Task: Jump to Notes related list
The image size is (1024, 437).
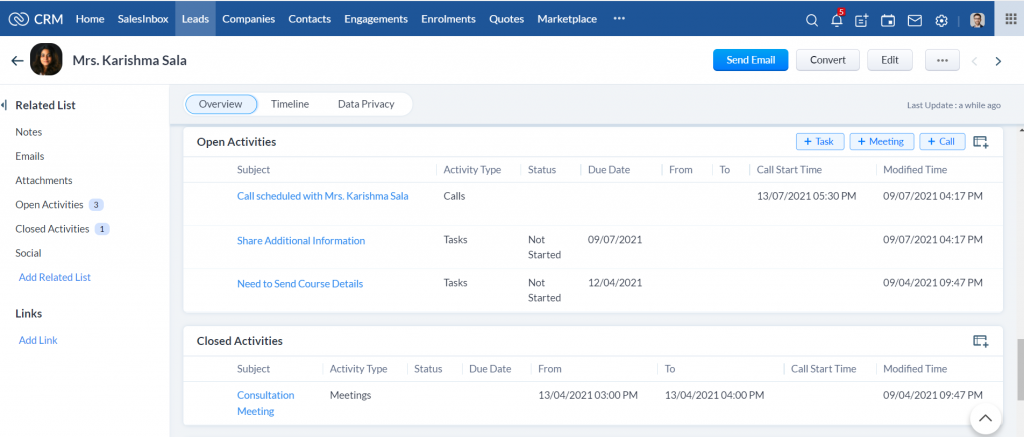Action: (x=29, y=132)
